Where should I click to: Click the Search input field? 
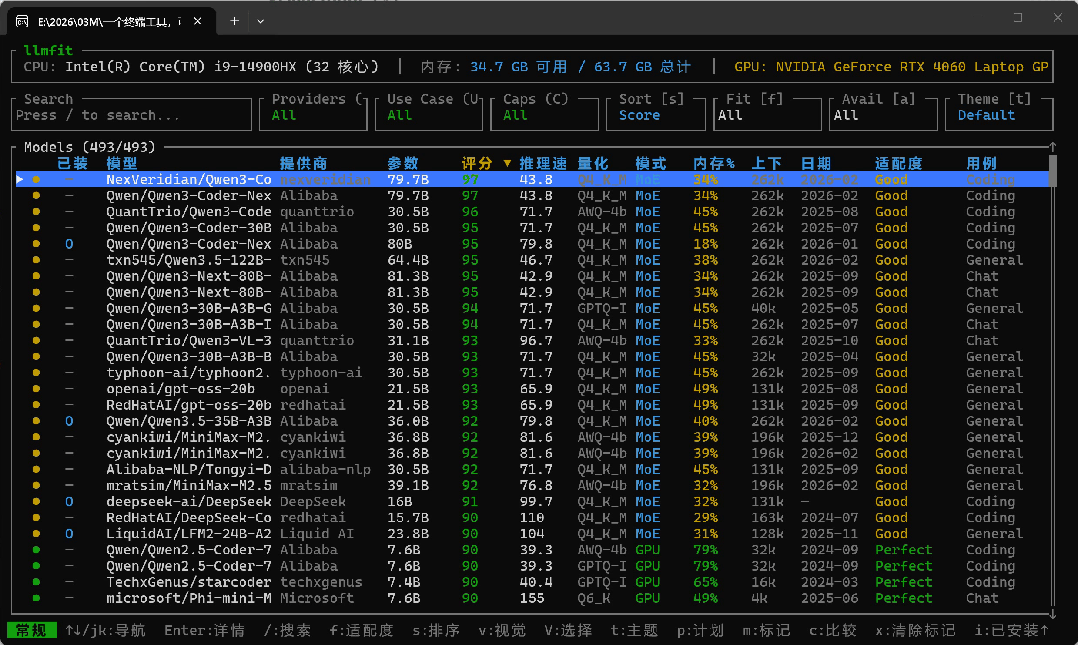pos(130,115)
